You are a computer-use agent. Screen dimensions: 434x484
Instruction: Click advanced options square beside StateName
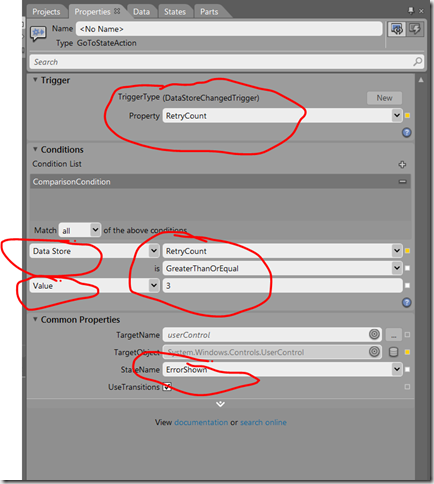pyautogui.click(x=407, y=369)
